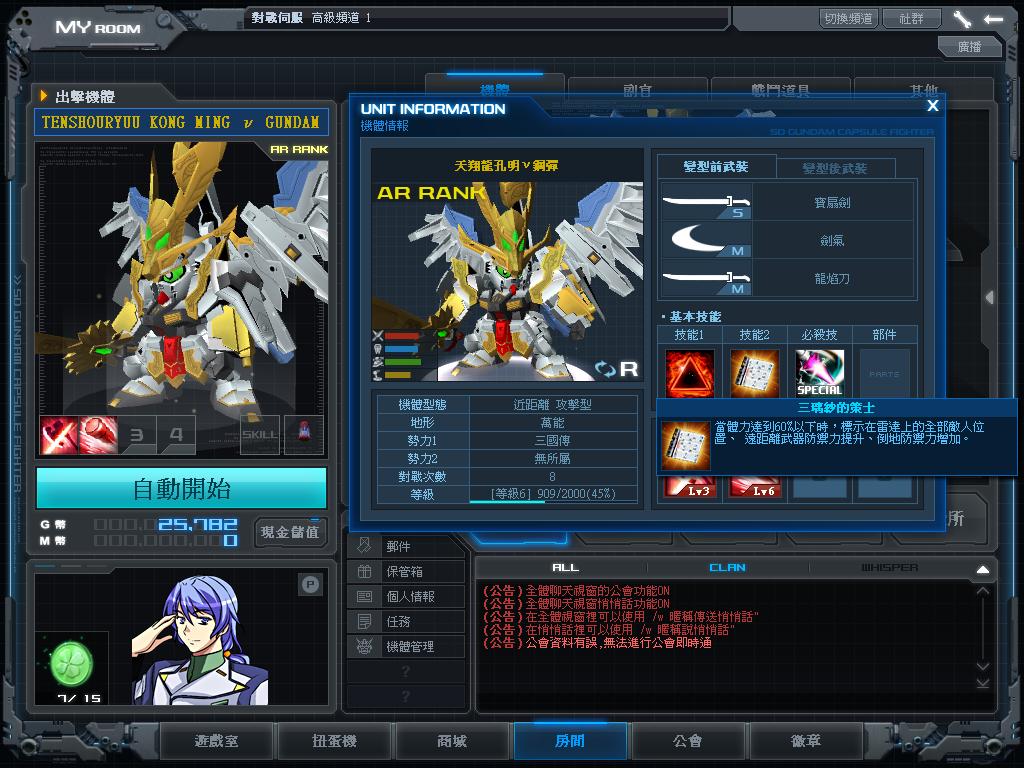Open settings with the wrench icon

coord(962,19)
